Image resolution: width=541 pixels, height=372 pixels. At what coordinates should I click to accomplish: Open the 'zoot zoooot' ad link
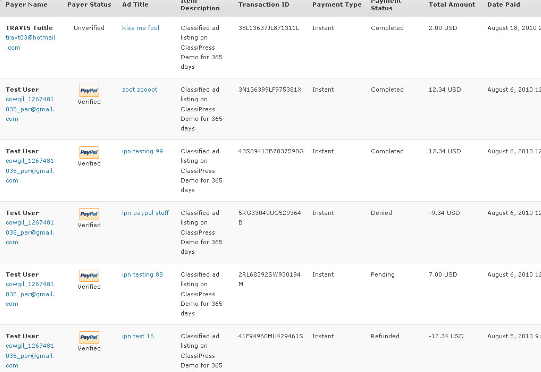click(x=139, y=89)
